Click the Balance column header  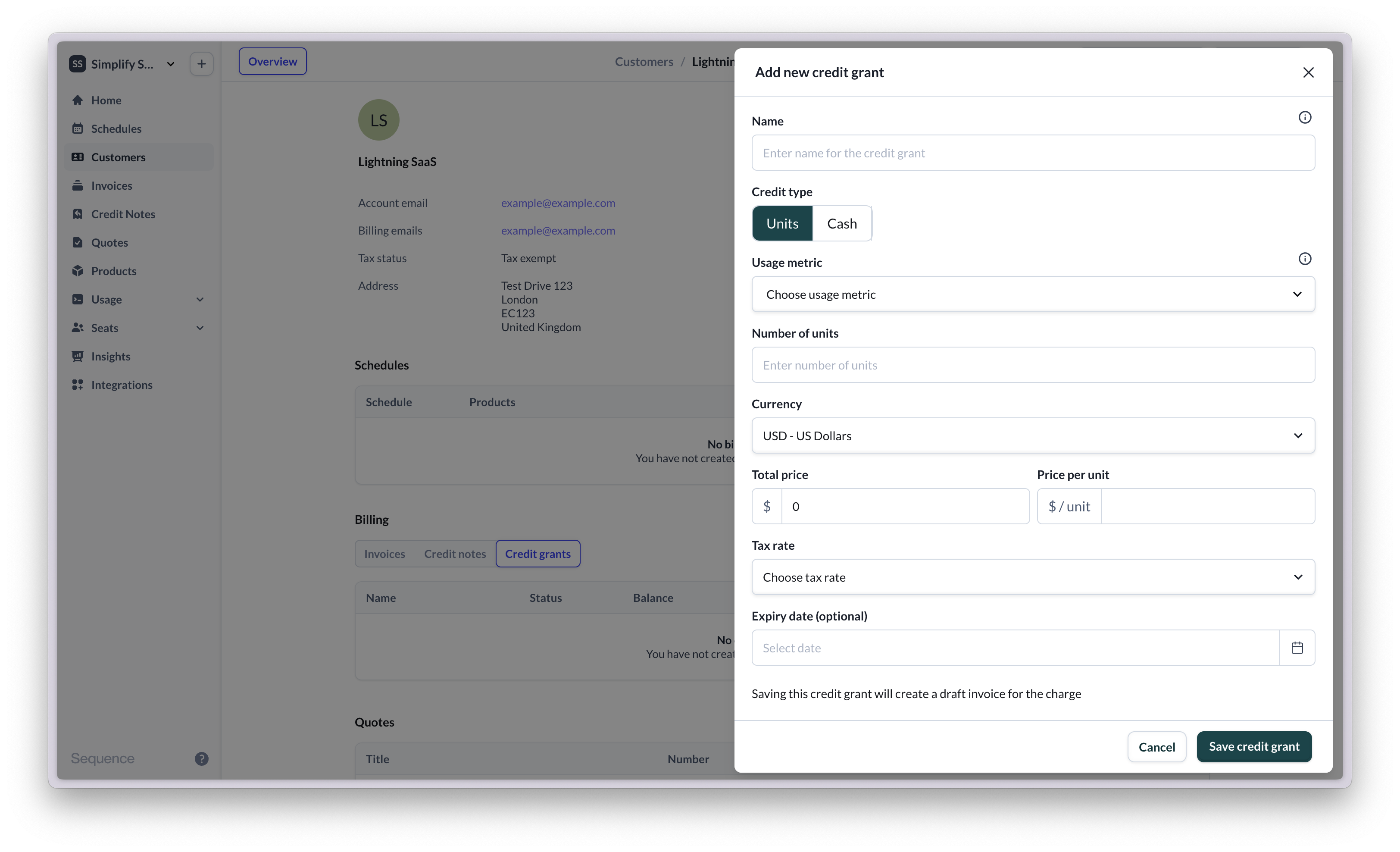[653, 597]
